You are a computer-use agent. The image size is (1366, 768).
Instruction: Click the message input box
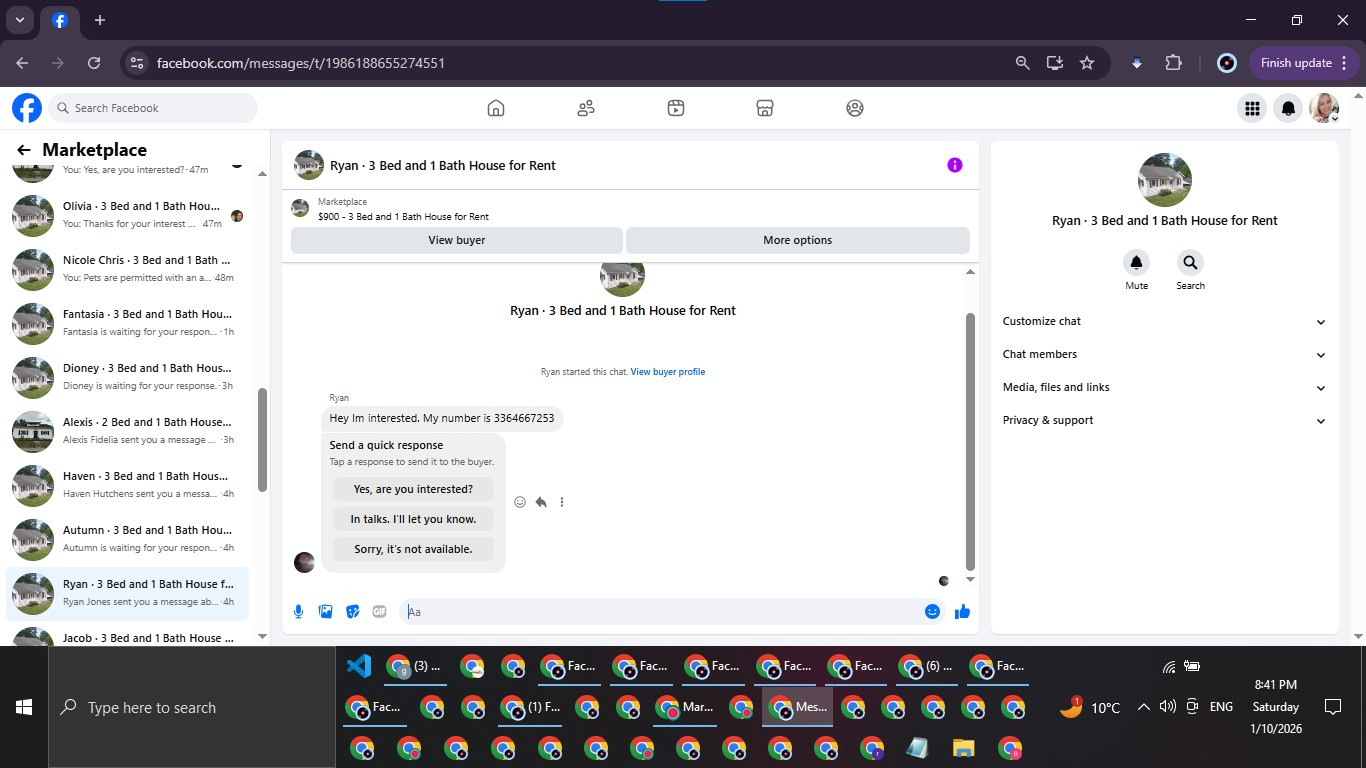click(x=660, y=611)
